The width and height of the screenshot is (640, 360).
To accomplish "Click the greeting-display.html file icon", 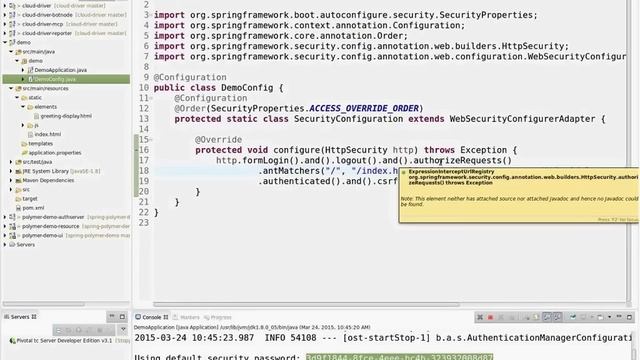I will pos(36,116).
